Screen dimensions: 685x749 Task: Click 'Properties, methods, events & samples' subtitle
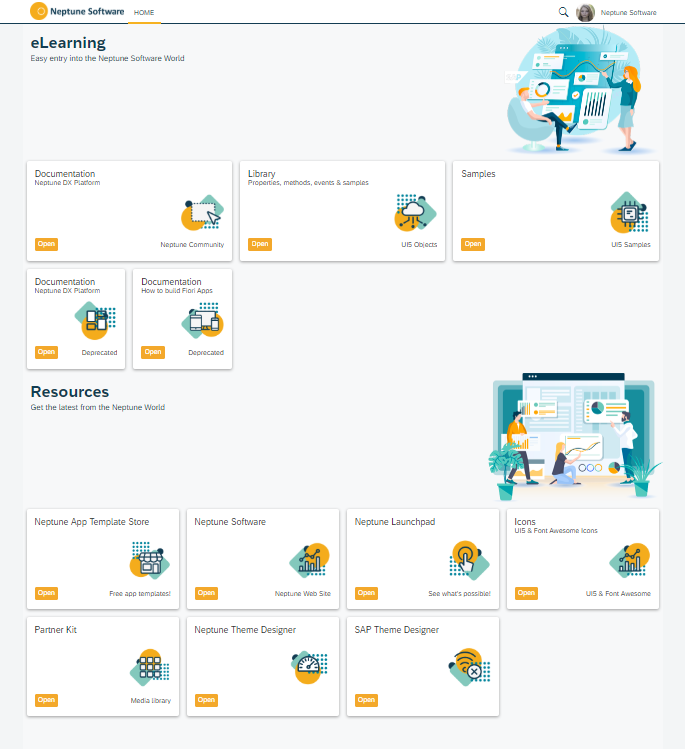pos(308,182)
